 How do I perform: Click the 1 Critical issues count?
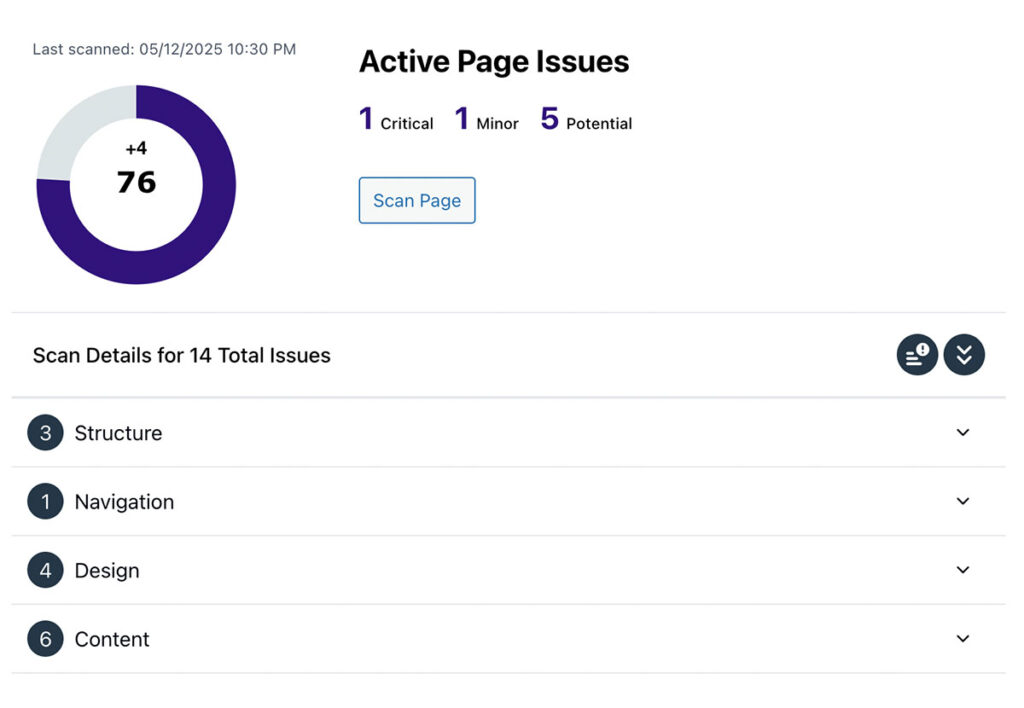(x=396, y=120)
